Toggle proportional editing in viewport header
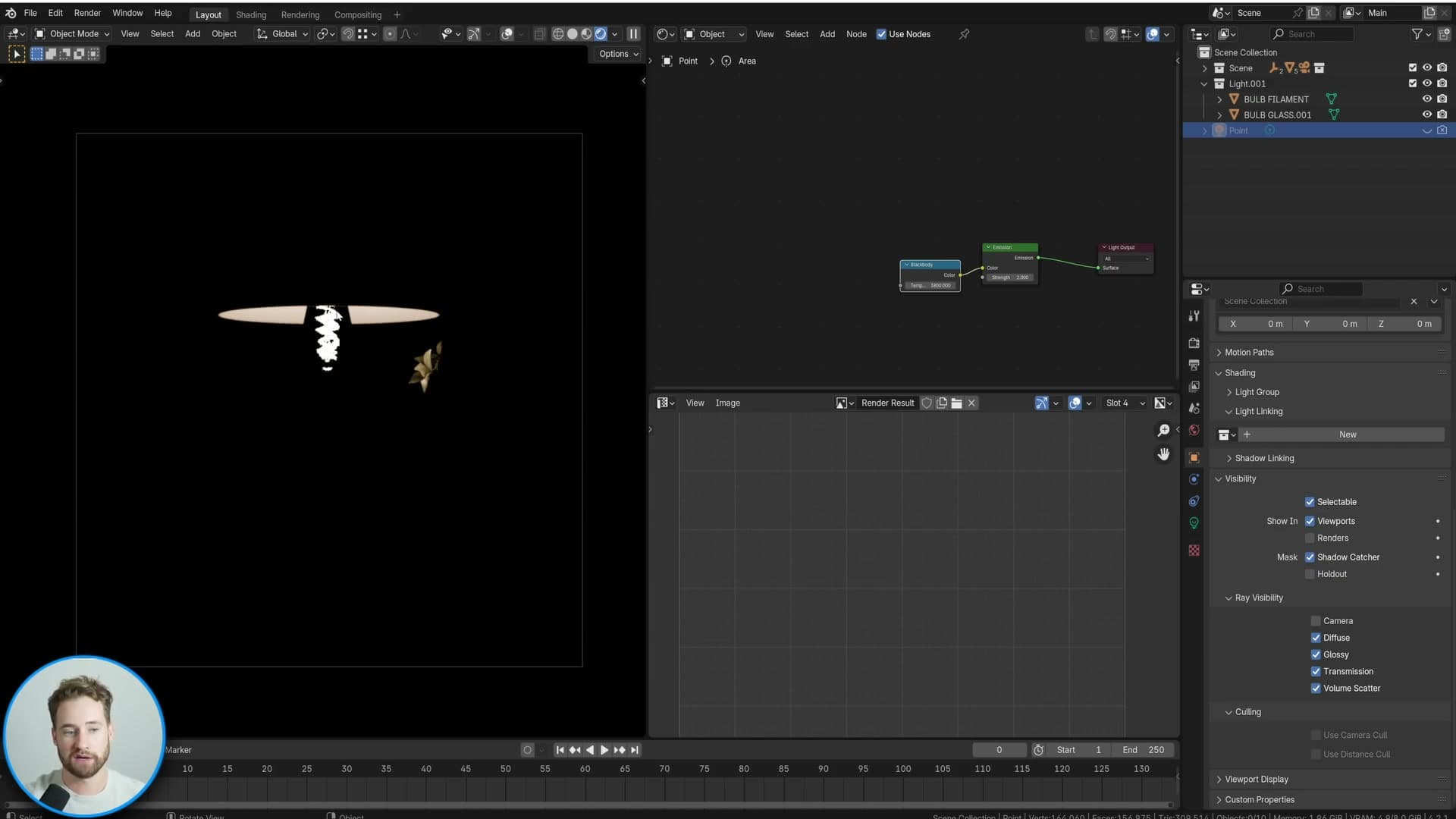 (x=390, y=34)
